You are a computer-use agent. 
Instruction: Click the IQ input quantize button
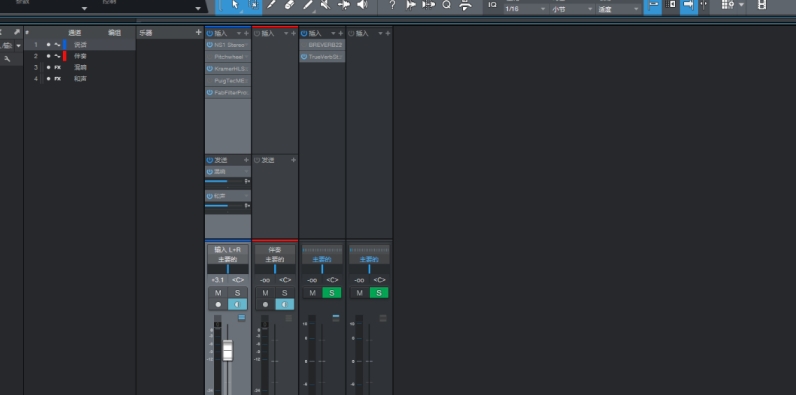click(x=492, y=5)
